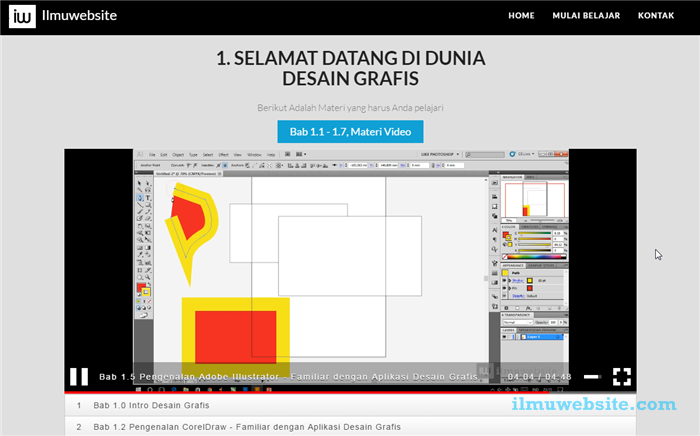Image resolution: width=700 pixels, height=436 pixels.
Task: Expand the Stroke row in Appearance panel
Action: coord(510,281)
